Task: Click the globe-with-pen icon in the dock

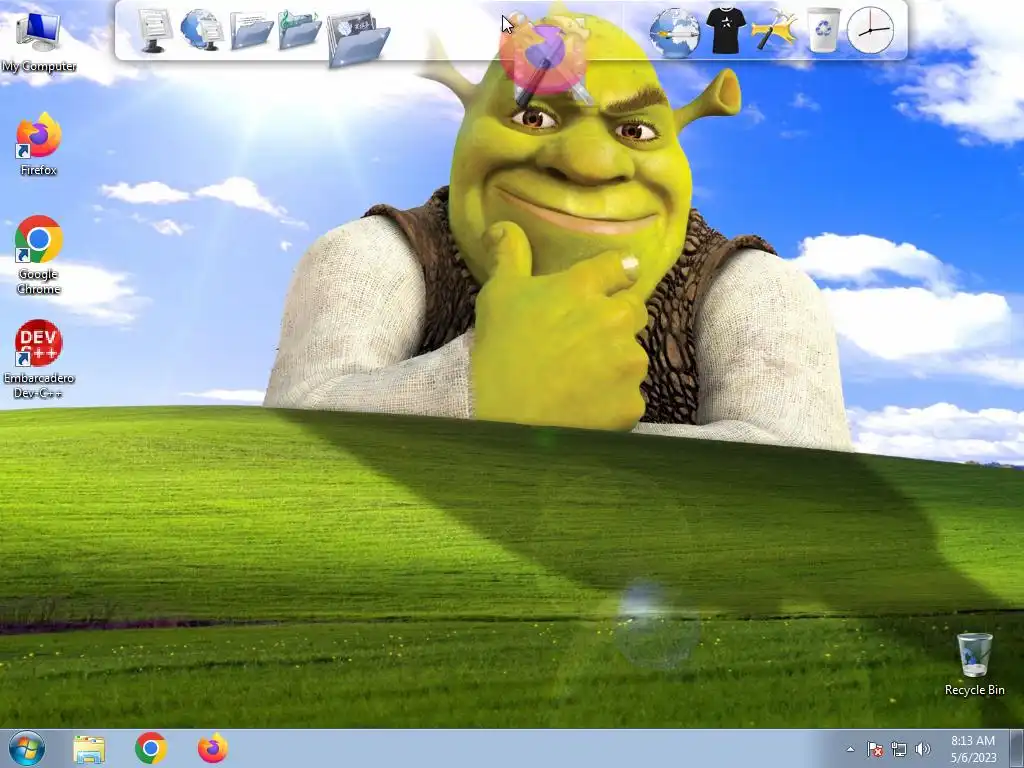Action: click(x=675, y=32)
